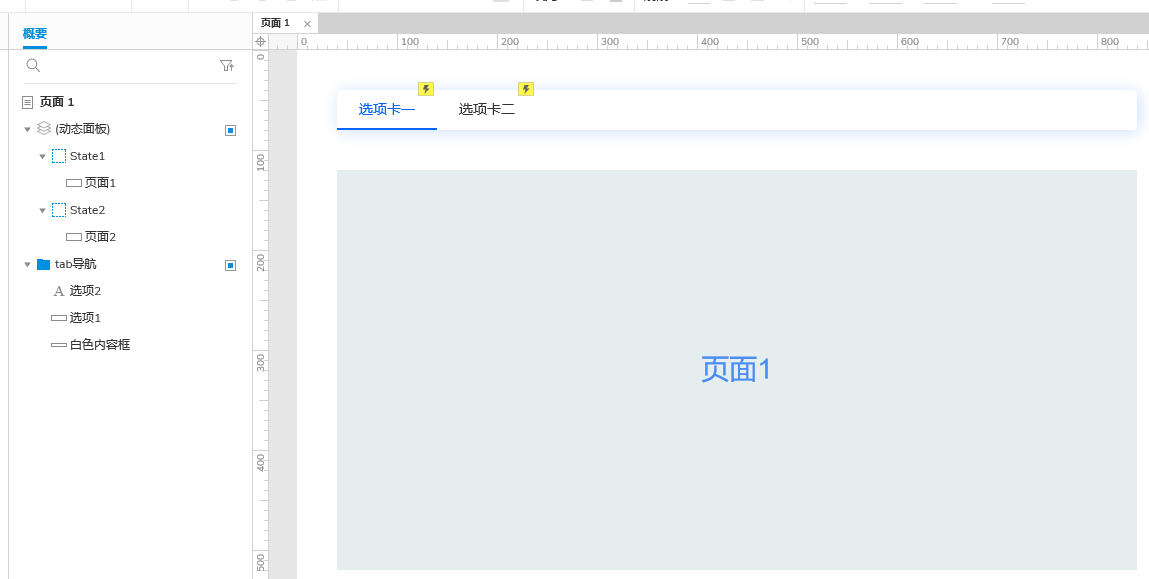Toggle selection square next to 动态面板
The height and width of the screenshot is (579, 1149).
[231, 129]
